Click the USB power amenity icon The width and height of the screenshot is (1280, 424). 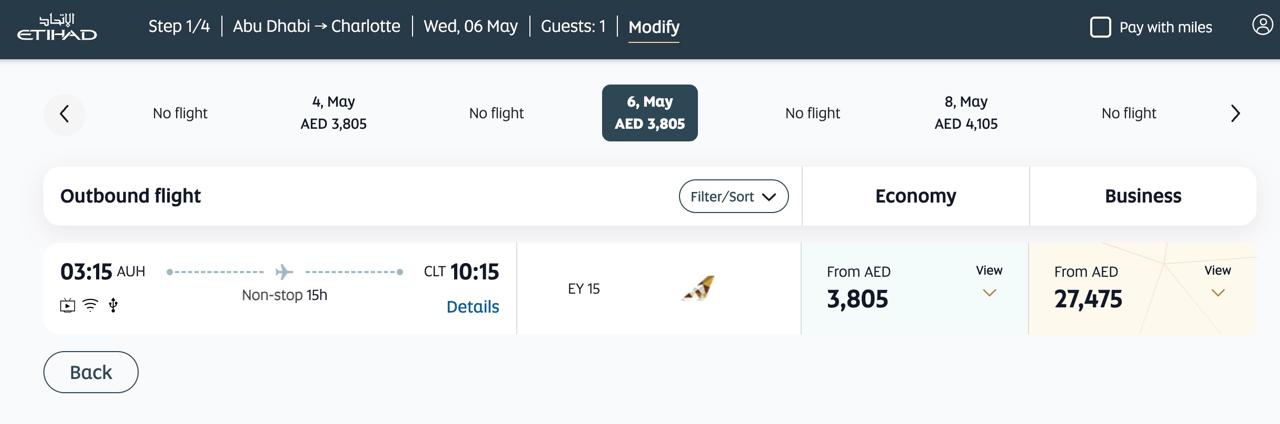(113, 305)
